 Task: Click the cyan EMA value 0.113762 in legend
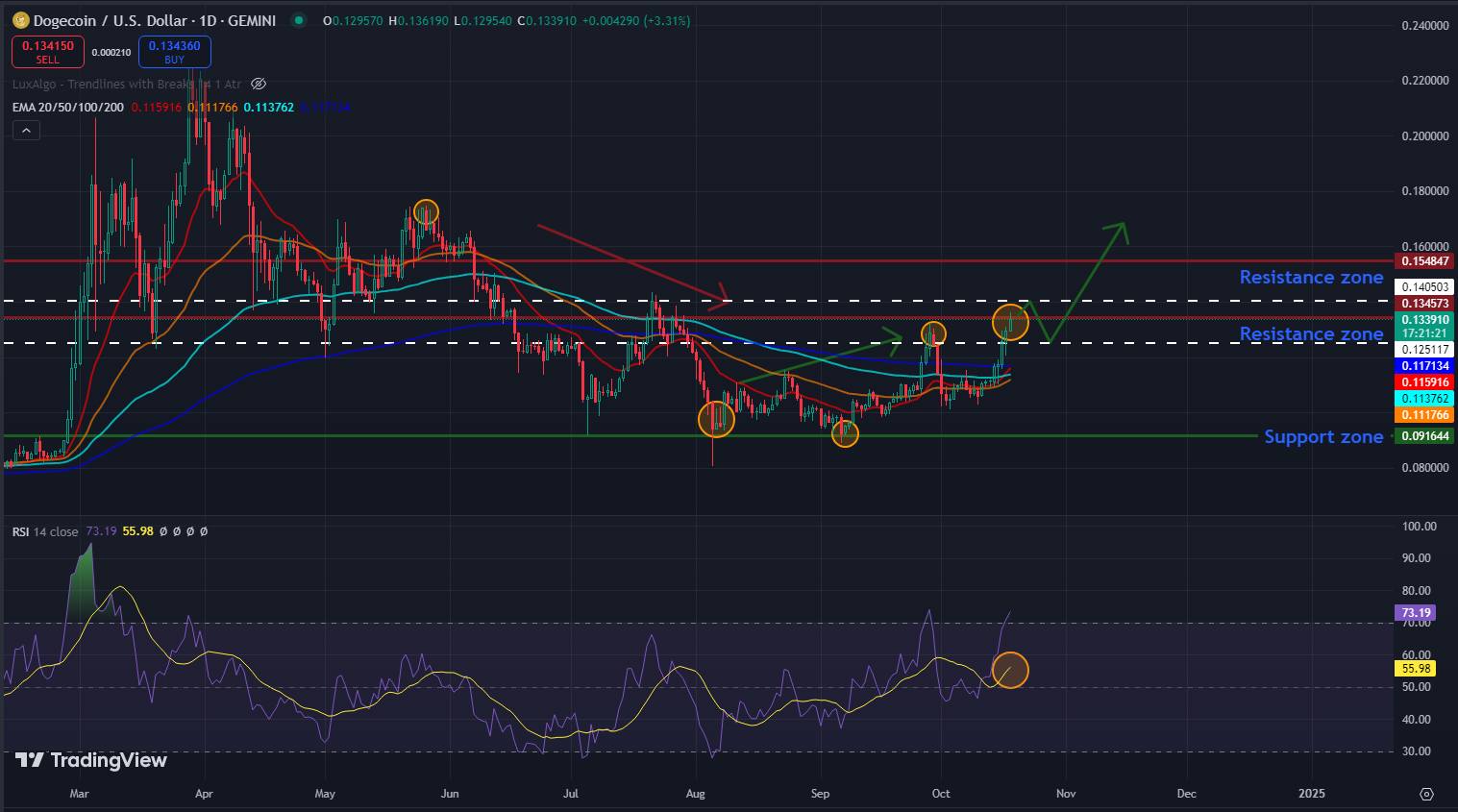pyautogui.click(x=268, y=108)
